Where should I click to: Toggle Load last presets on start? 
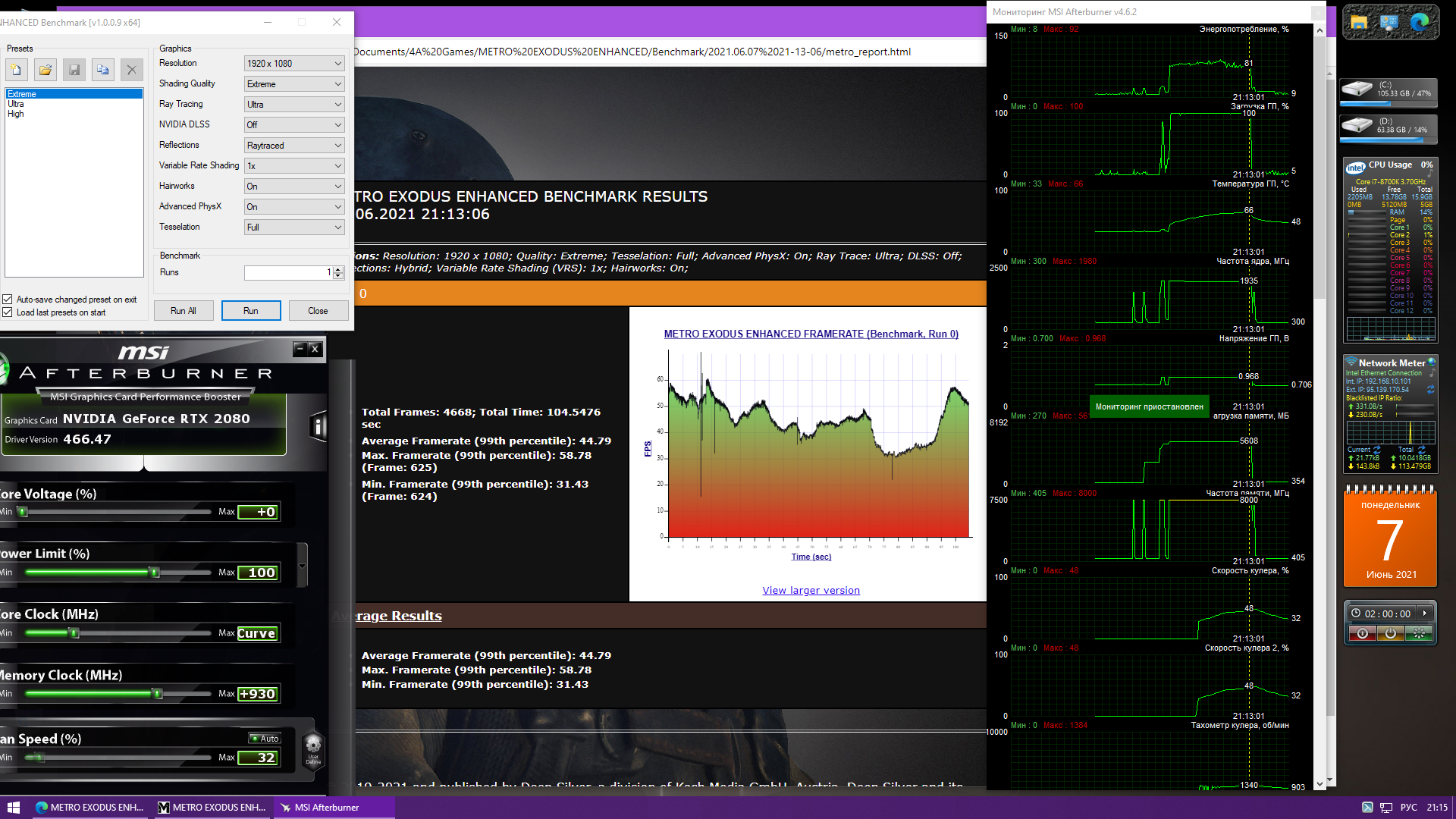tap(8, 312)
